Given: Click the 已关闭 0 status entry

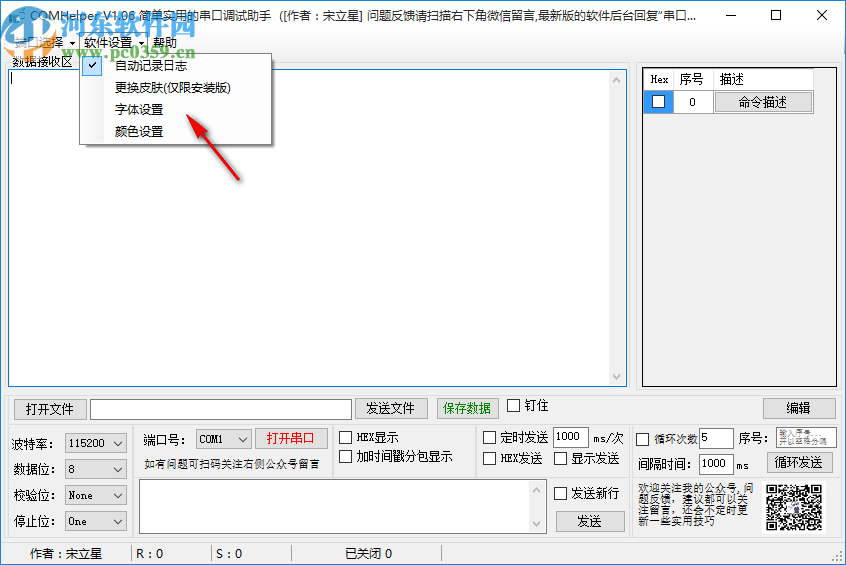Looking at the screenshot, I should [x=369, y=554].
